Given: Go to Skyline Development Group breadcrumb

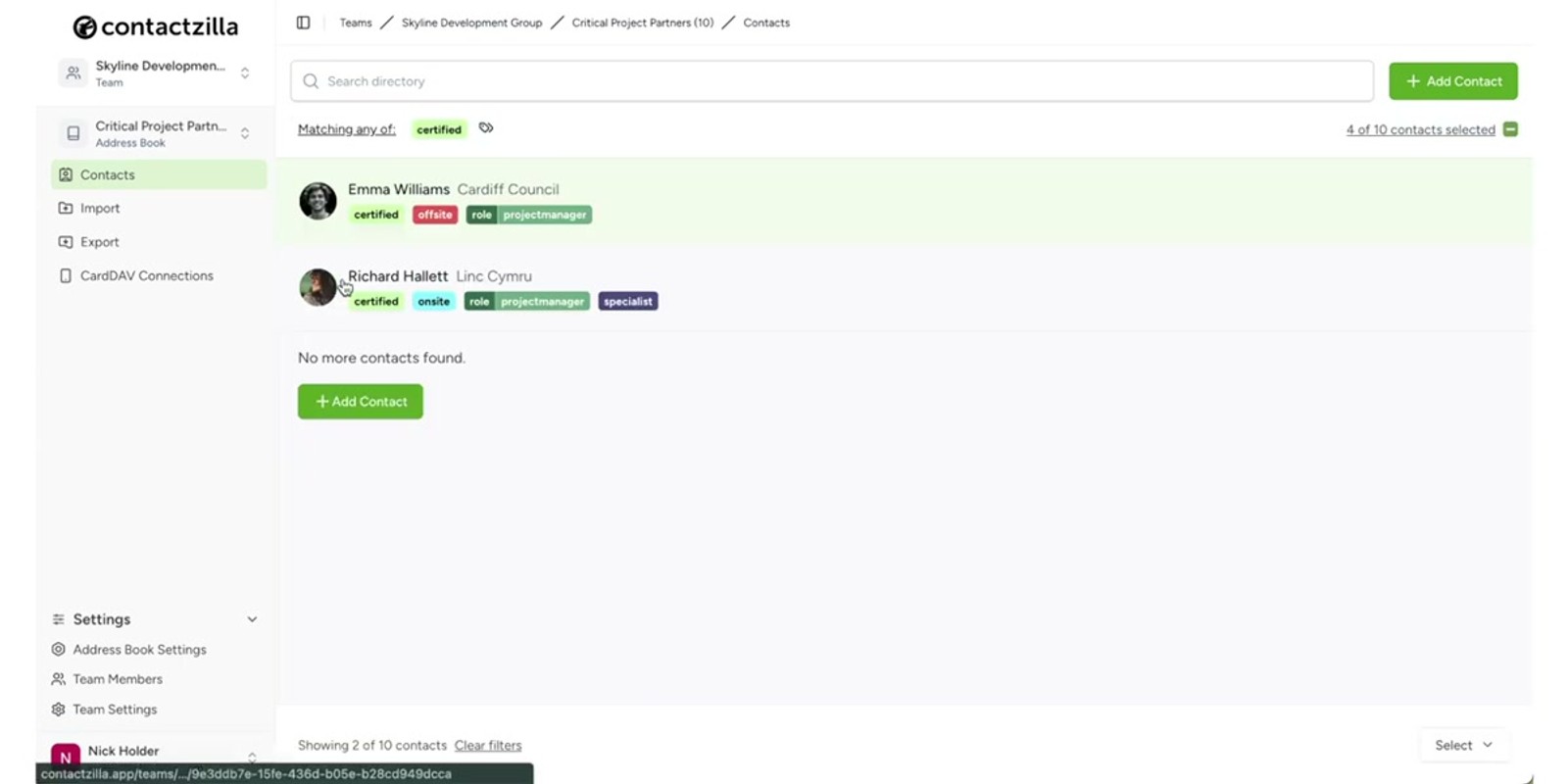Looking at the screenshot, I should pos(471,23).
